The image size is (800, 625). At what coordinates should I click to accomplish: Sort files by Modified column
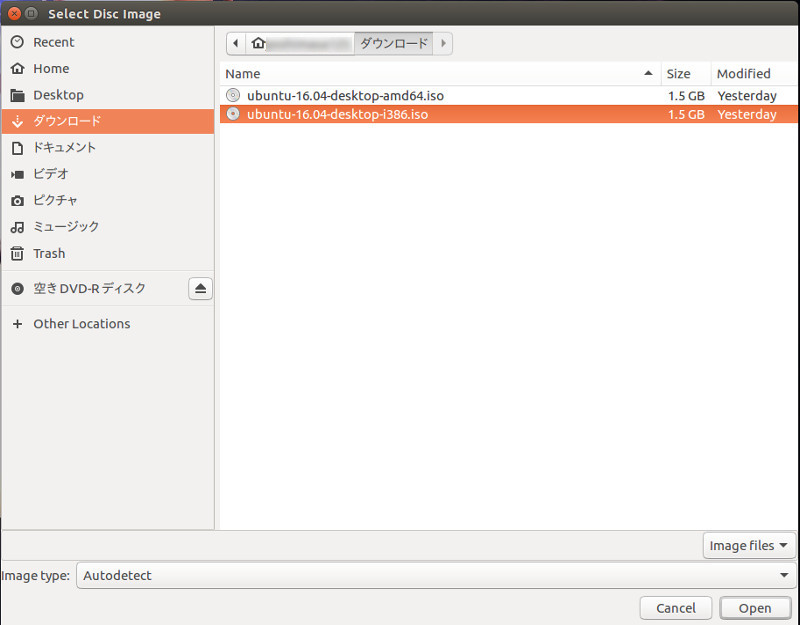point(754,74)
